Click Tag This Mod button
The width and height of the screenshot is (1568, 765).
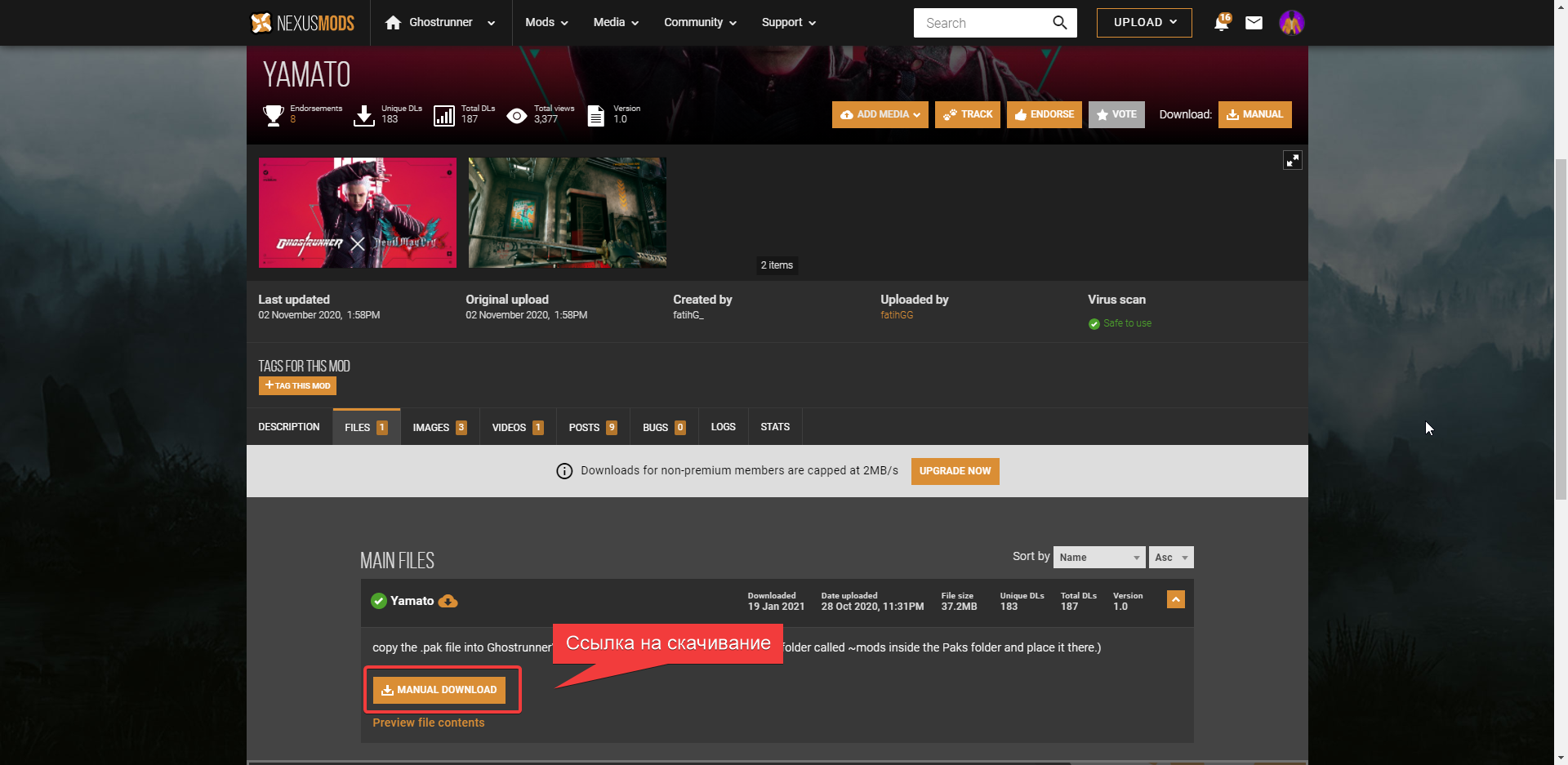(x=297, y=385)
